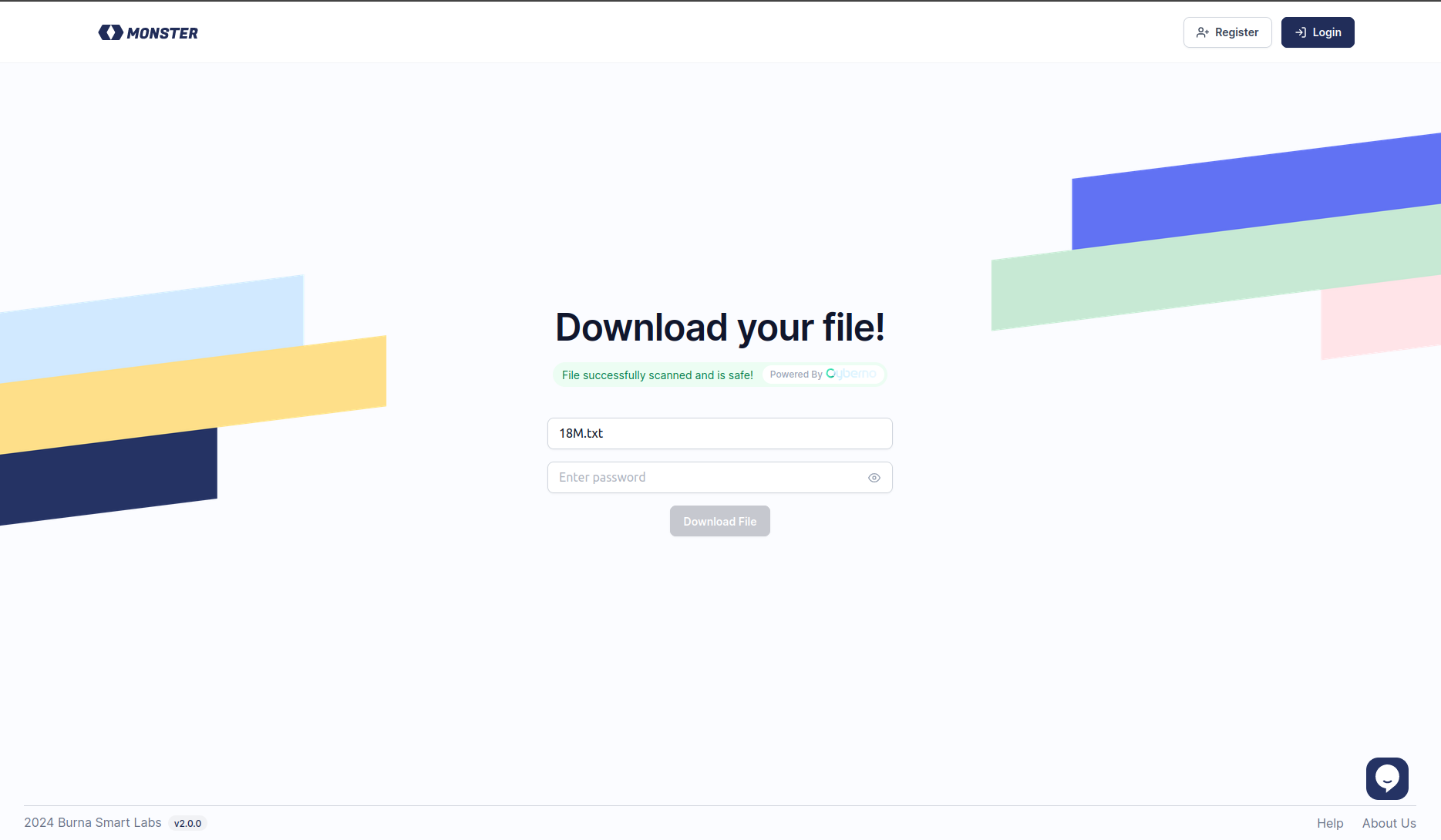The height and width of the screenshot is (840, 1441).
Task: Click the 18M.txt filename field
Action: (719, 434)
